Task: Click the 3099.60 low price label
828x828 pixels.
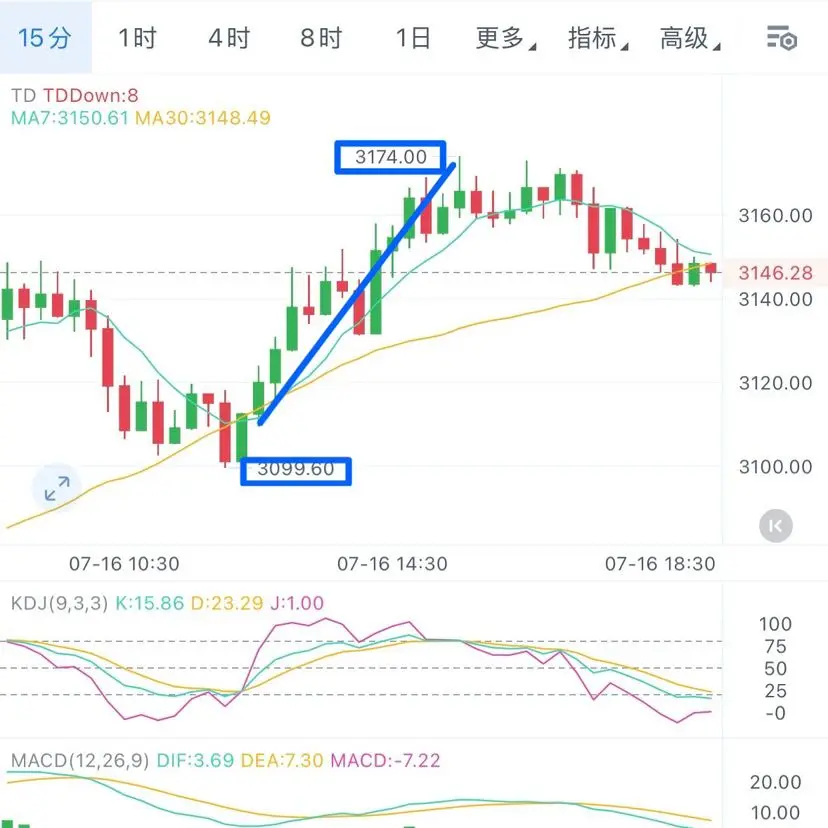Action: click(x=296, y=469)
